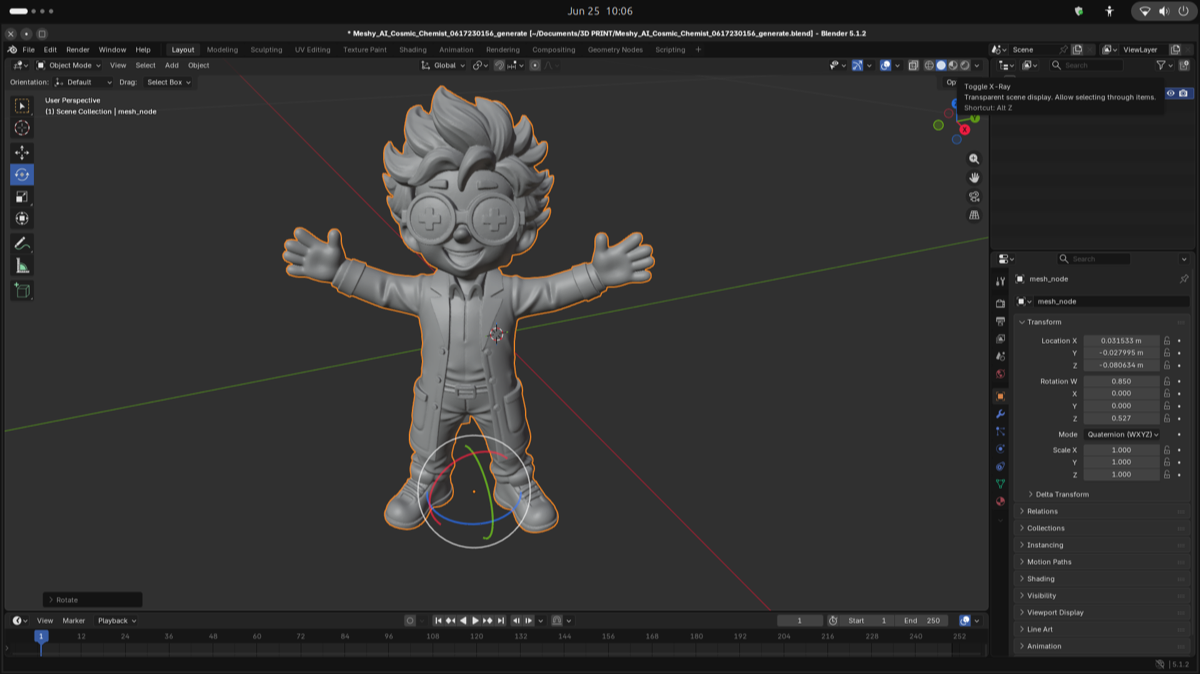Open the Render menu

tap(78, 49)
